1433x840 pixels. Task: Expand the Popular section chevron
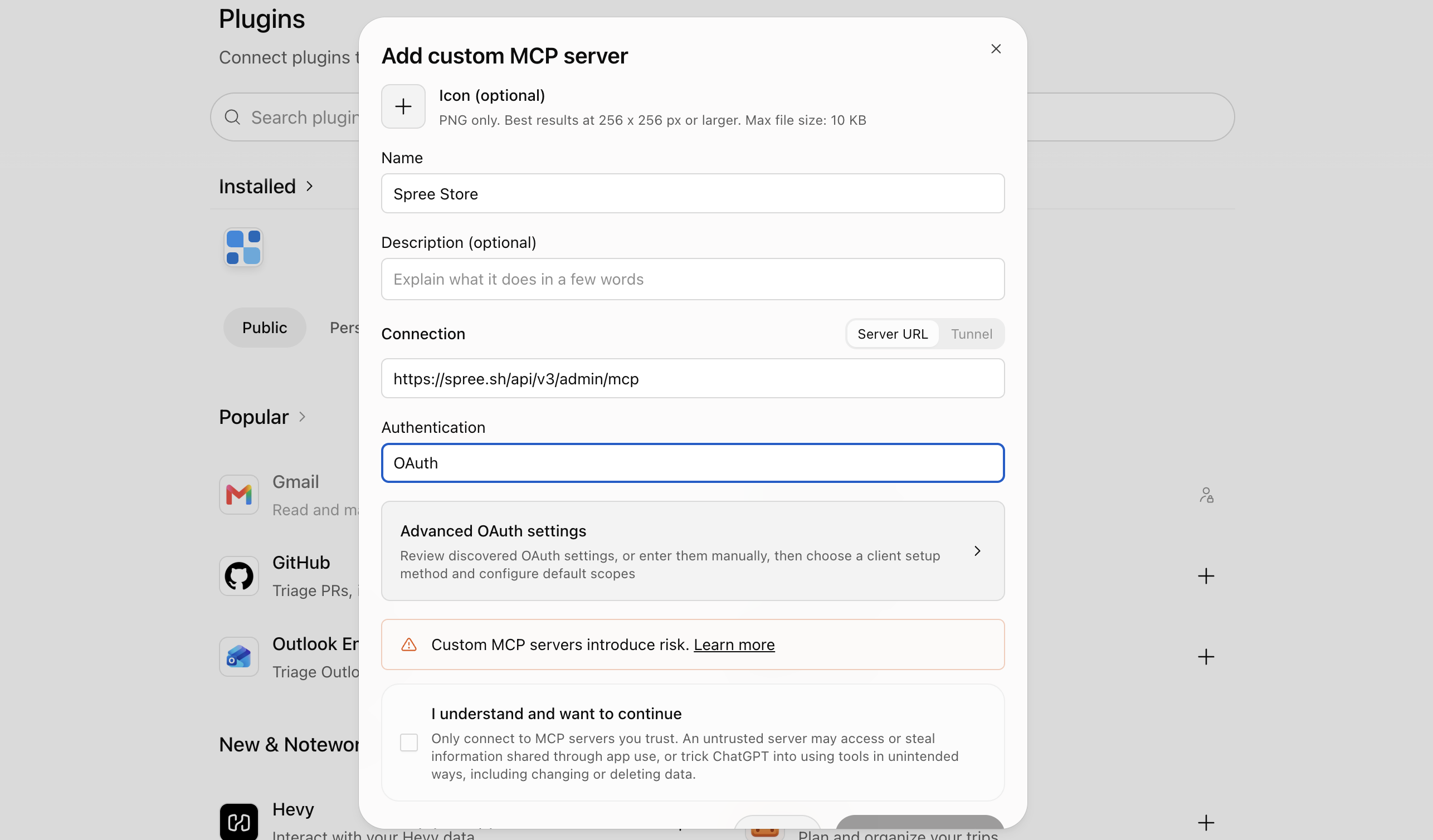coord(302,417)
